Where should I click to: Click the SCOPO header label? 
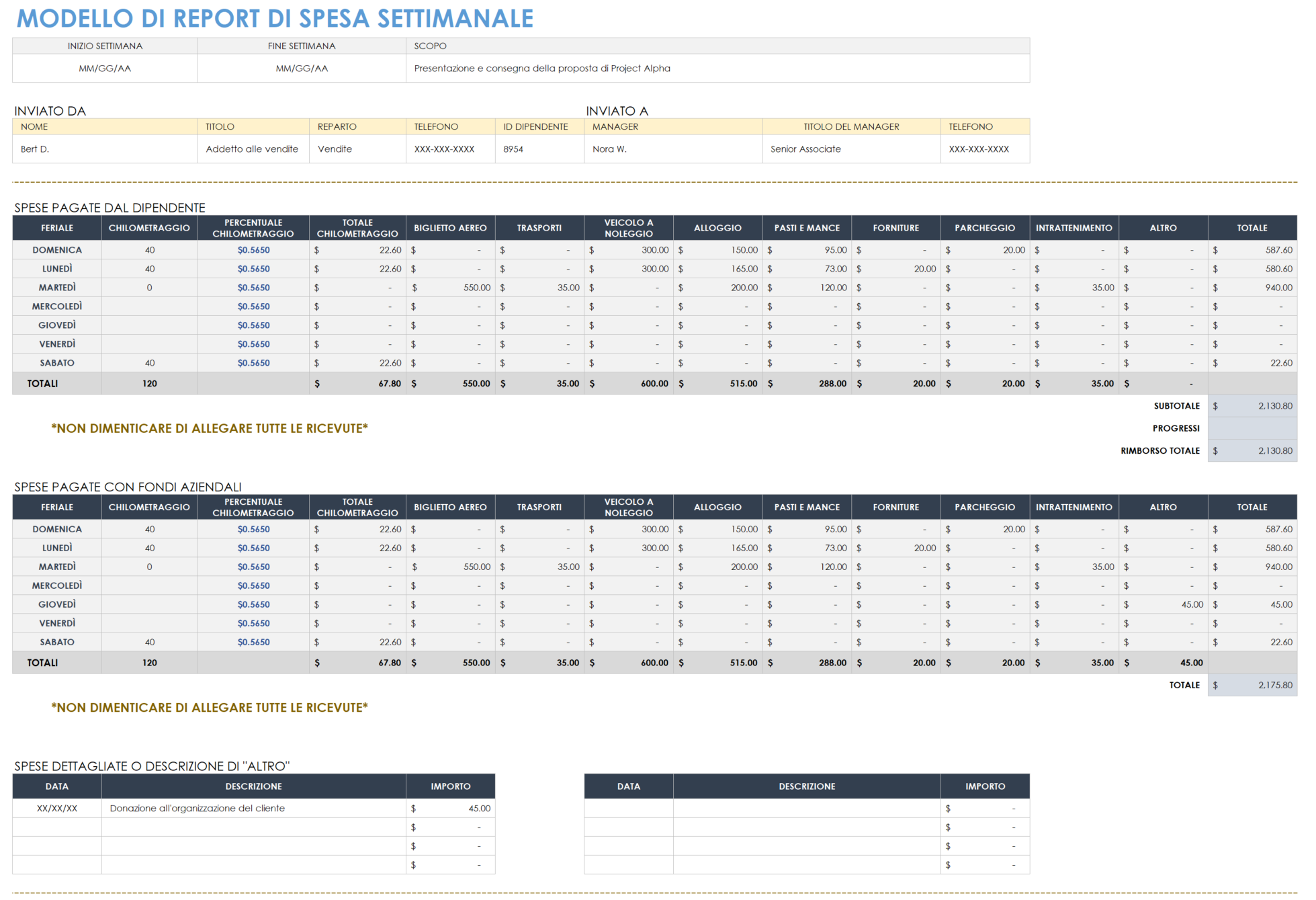point(430,46)
